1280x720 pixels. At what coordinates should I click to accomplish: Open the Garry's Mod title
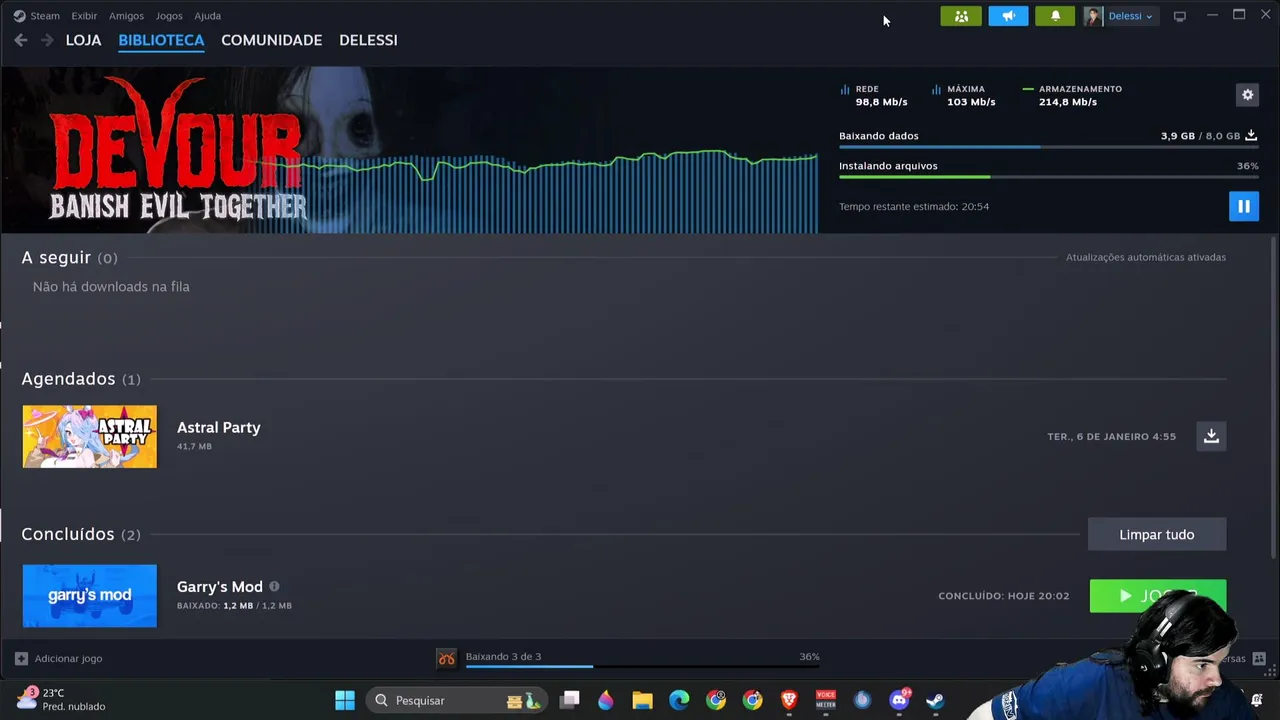[220, 587]
